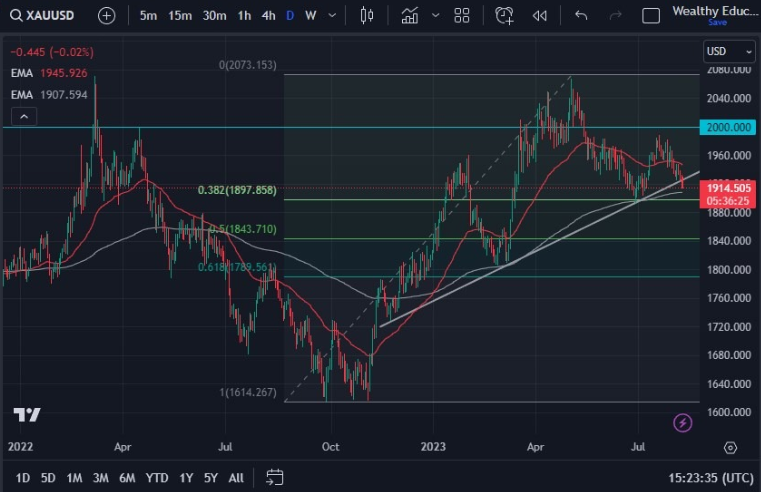Open the go-to-date calendar icon
Image resolution: width=761 pixels, height=492 pixels.
tap(275, 477)
